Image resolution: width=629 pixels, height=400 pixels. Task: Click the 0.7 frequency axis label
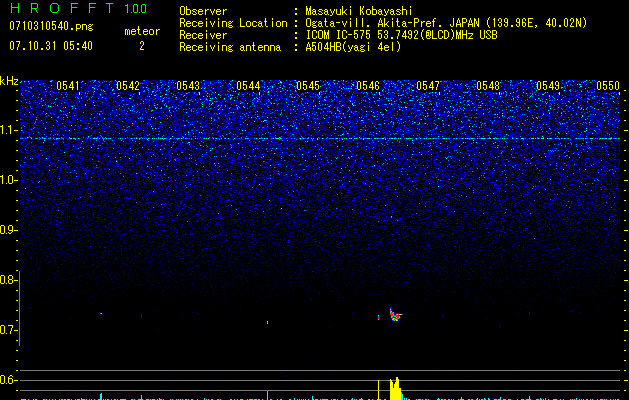9,330
